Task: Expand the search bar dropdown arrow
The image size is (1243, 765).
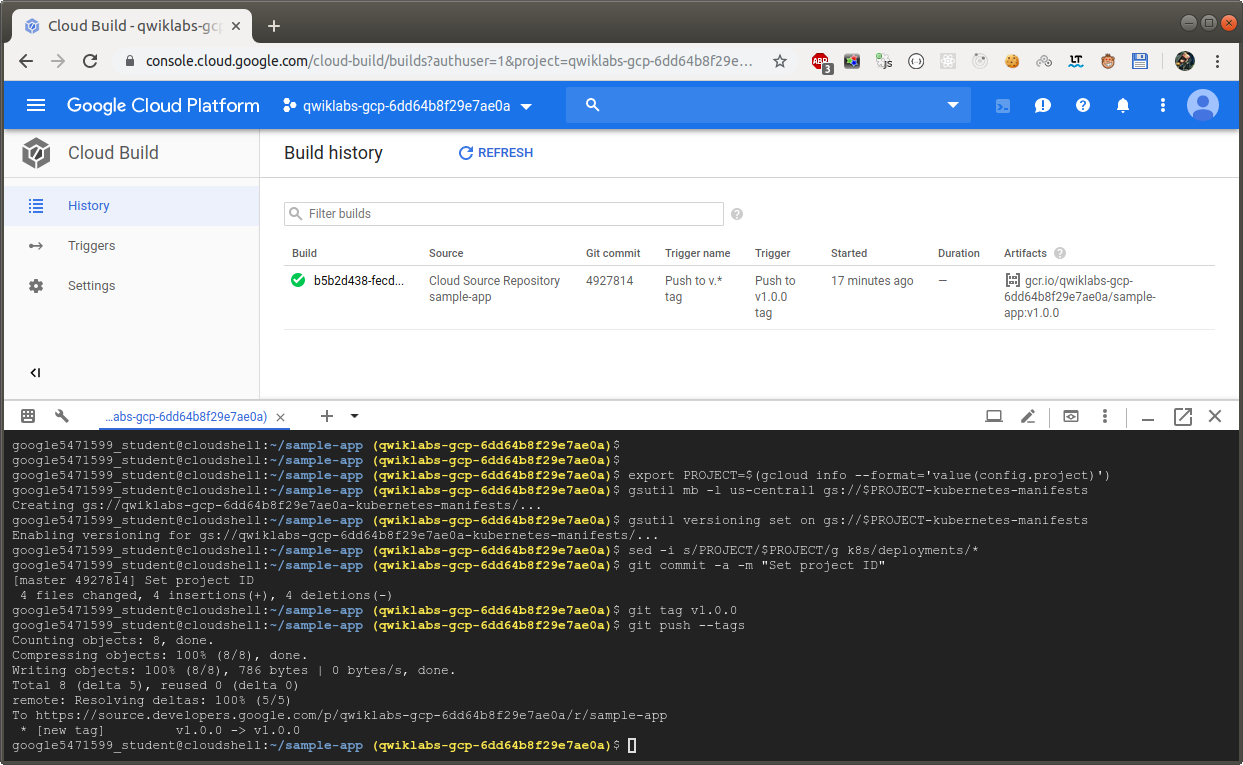Action: pyautogui.click(x=953, y=105)
